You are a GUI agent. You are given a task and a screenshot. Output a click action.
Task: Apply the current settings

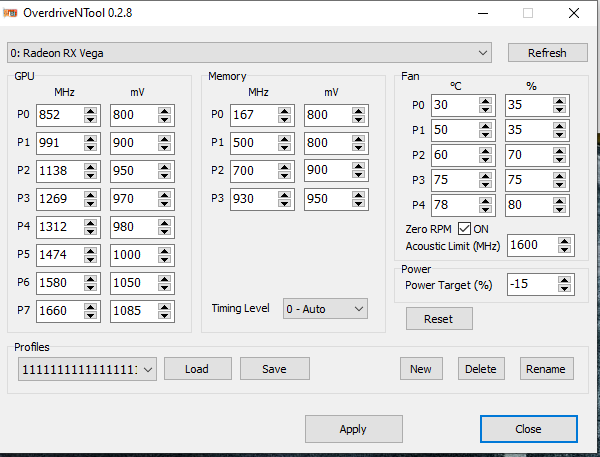click(x=354, y=429)
